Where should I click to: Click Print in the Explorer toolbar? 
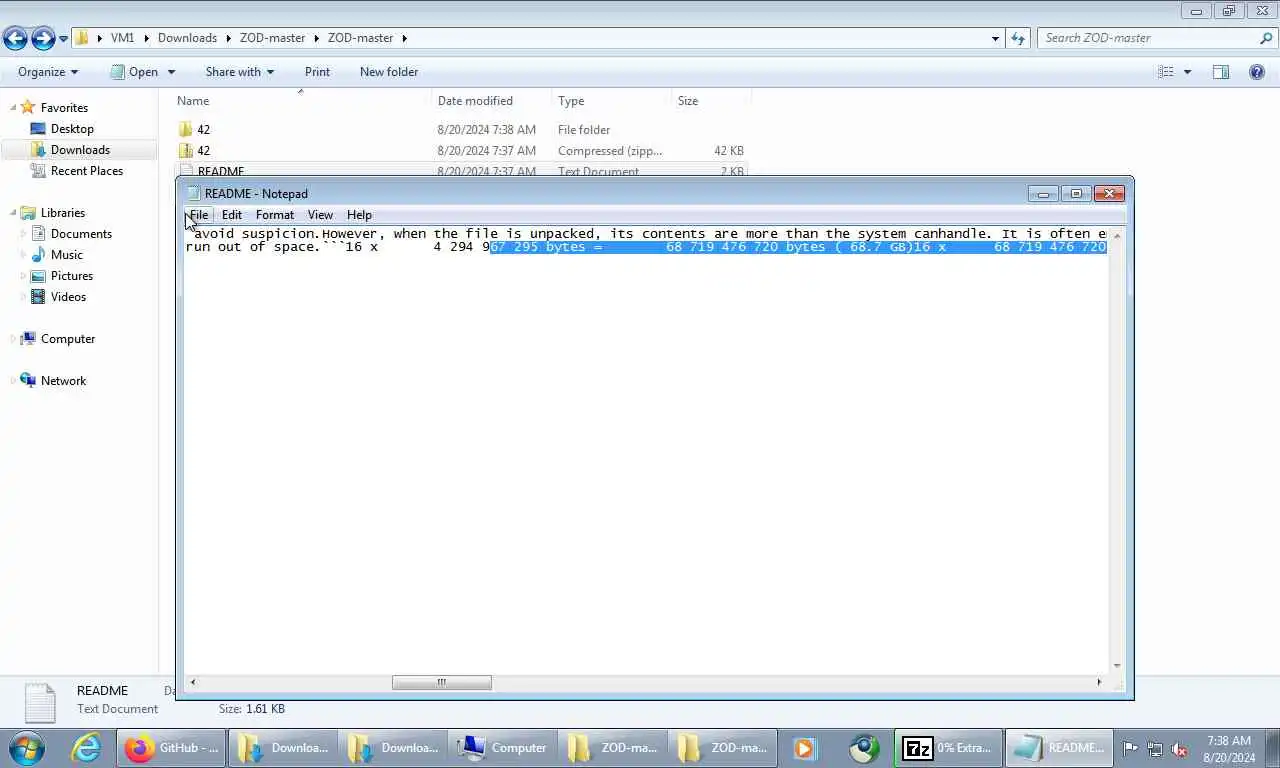coord(317,72)
